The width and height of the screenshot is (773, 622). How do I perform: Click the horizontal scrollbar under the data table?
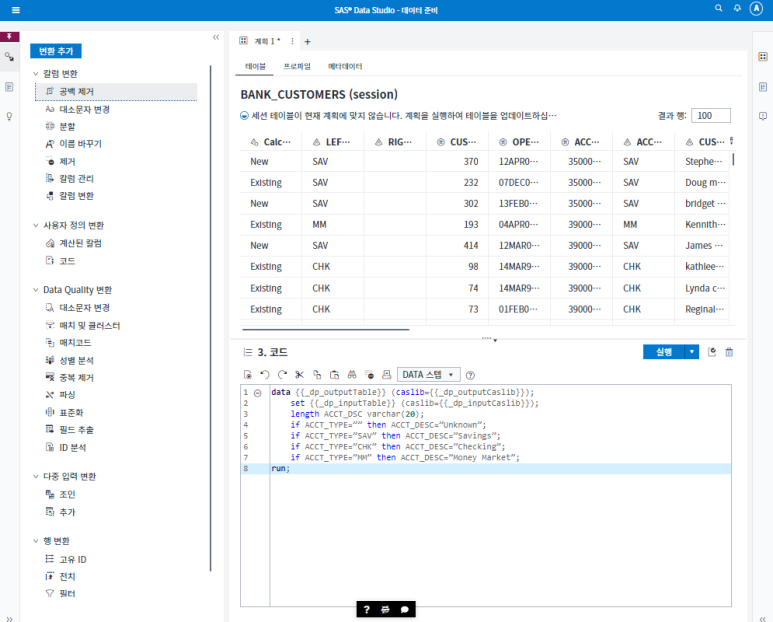[325, 329]
